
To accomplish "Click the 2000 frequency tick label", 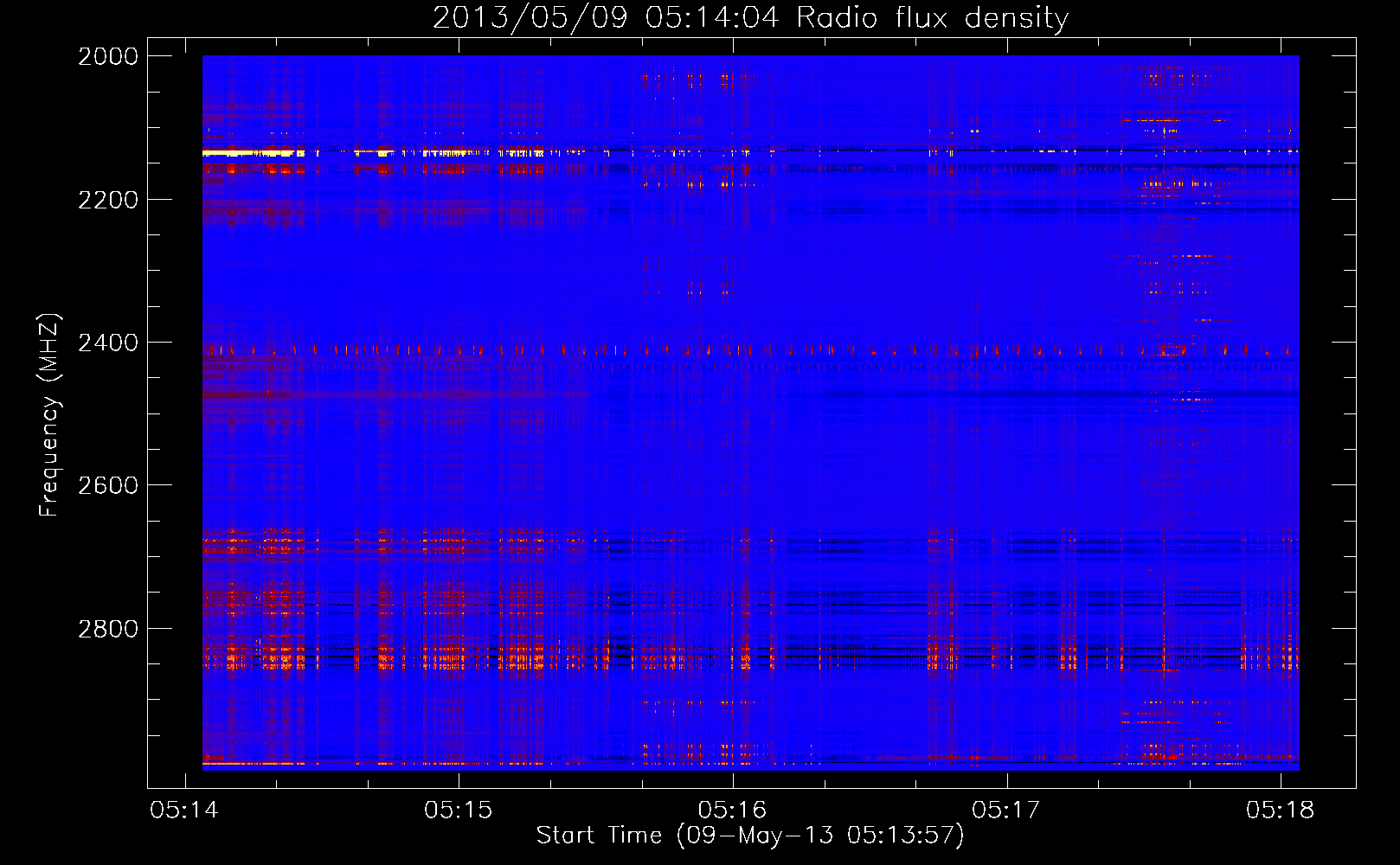I will pyautogui.click(x=108, y=56).
